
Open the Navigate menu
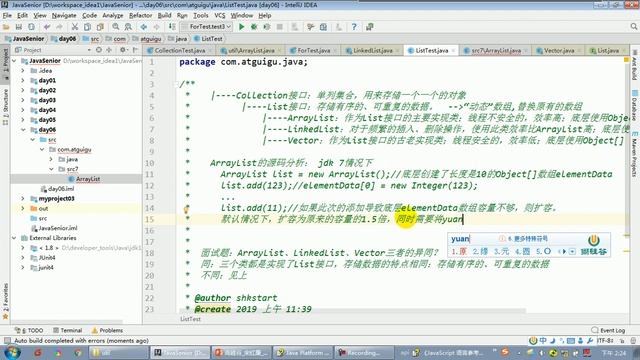click(x=64, y=16)
